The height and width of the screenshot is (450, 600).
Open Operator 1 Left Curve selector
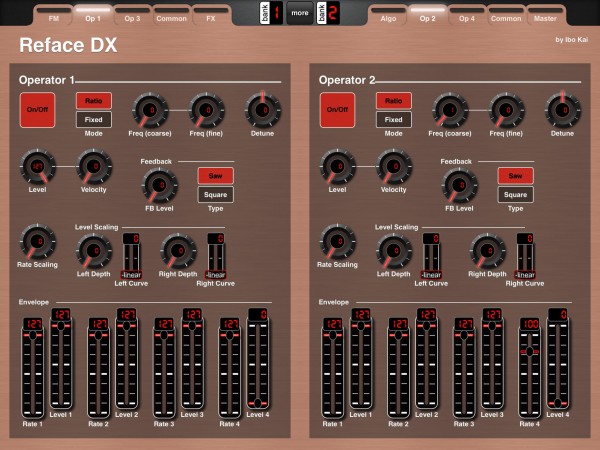click(131, 256)
